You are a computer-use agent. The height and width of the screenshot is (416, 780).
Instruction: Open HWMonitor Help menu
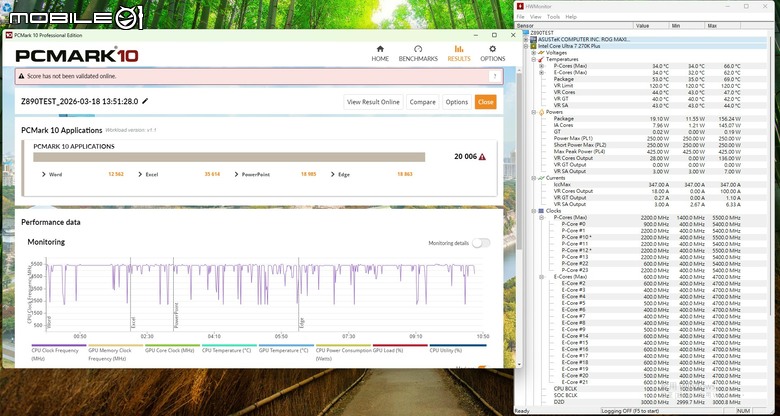(x=571, y=17)
